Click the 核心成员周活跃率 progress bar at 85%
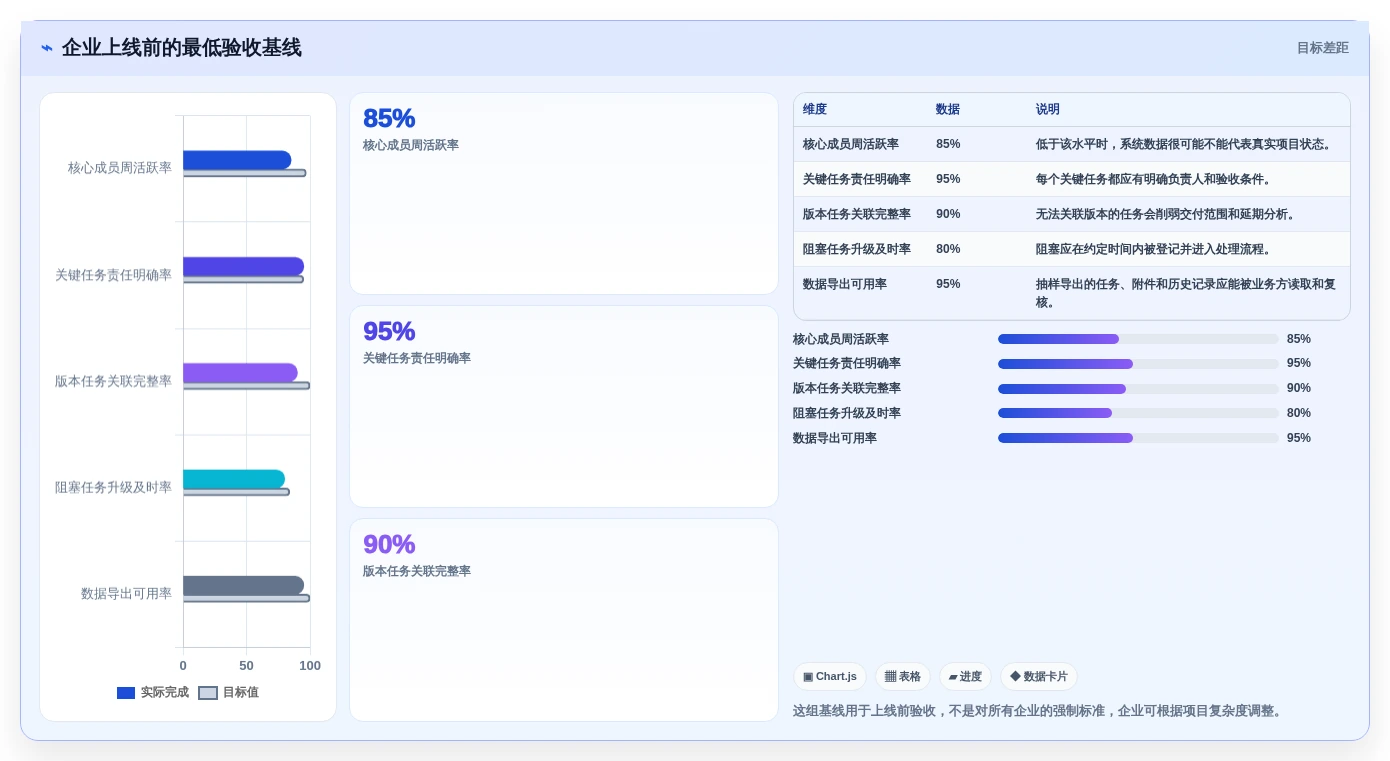The height and width of the screenshot is (761, 1390). click(1138, 339)
